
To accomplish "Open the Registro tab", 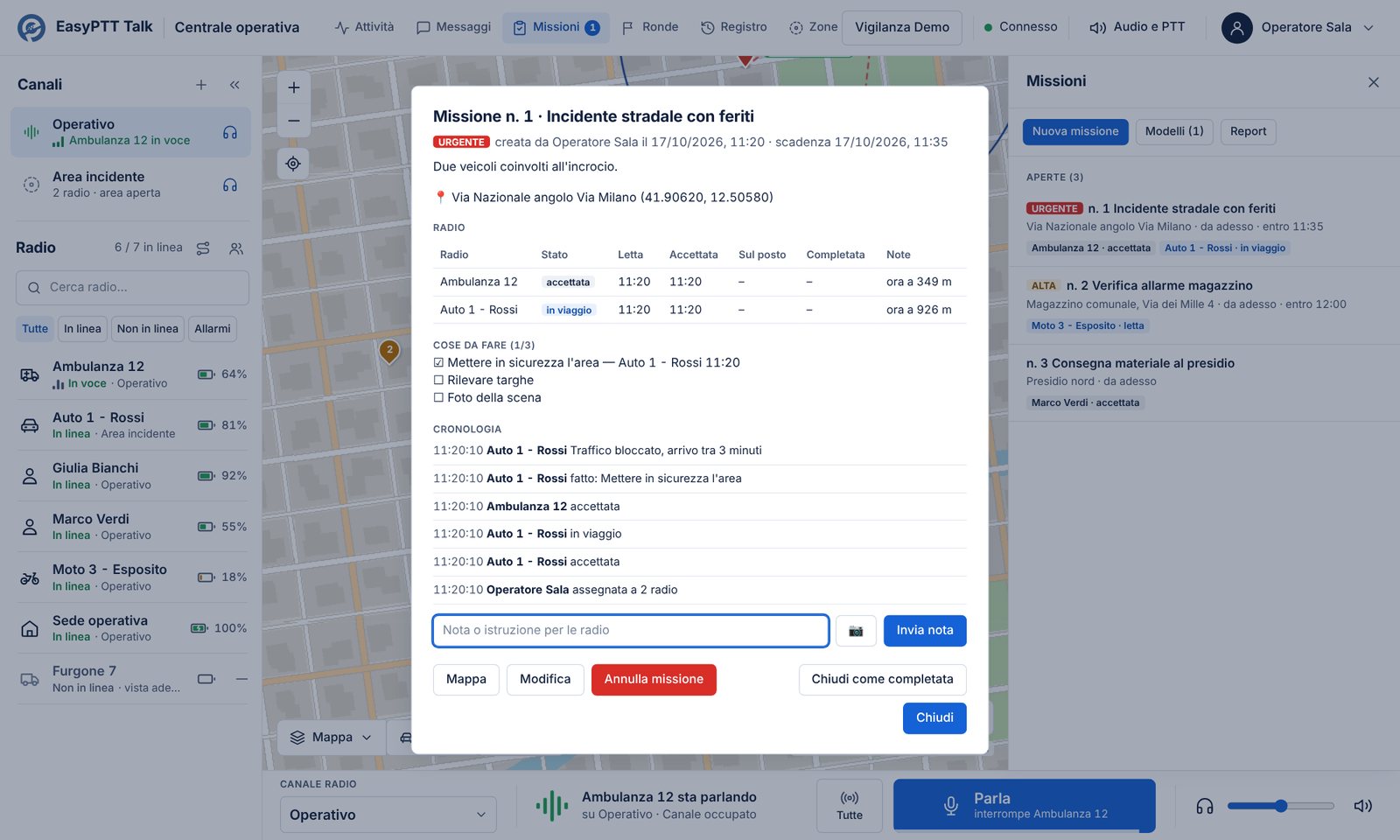I will 734,28.
